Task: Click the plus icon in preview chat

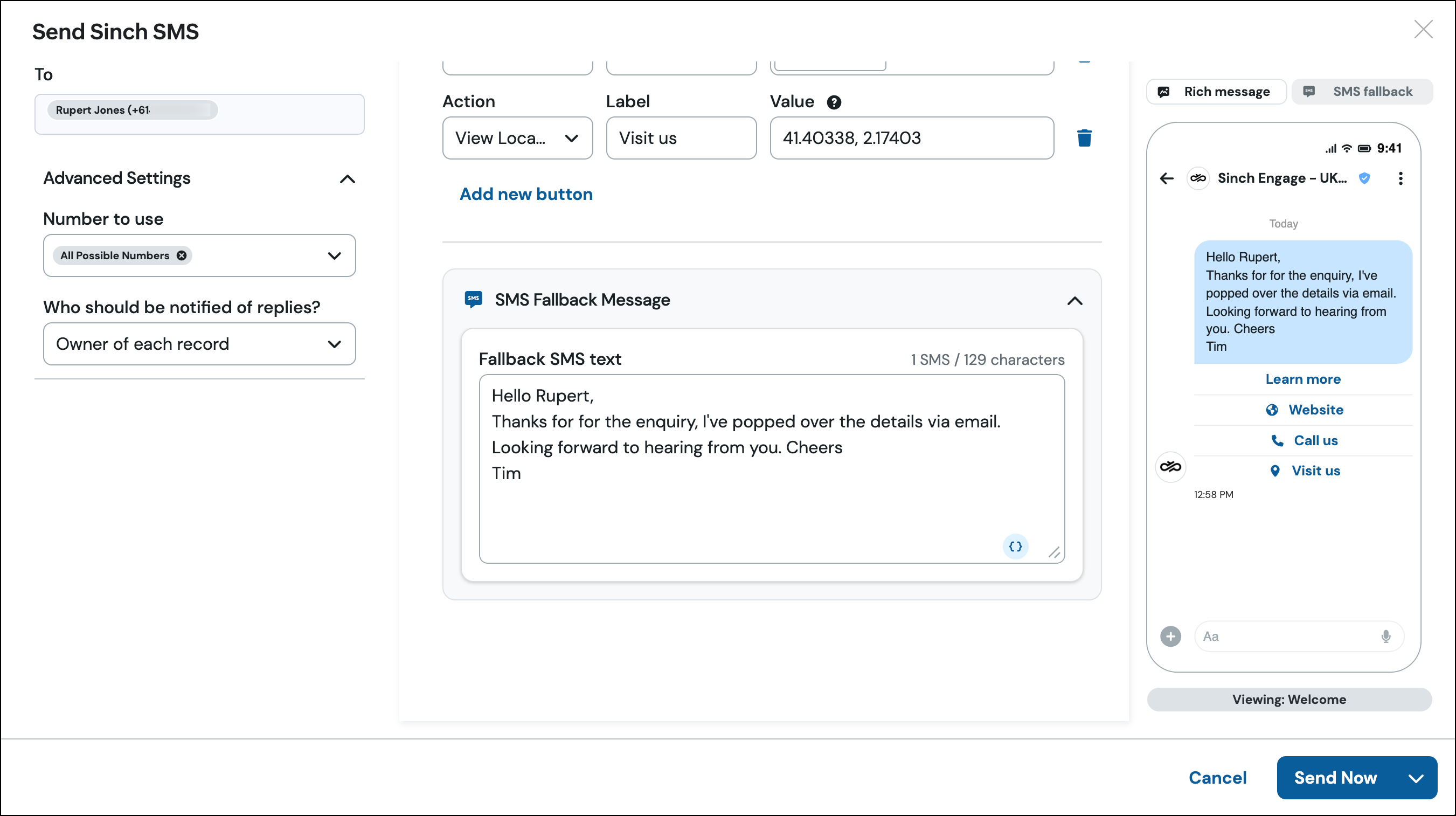Action: (1170, 636)
